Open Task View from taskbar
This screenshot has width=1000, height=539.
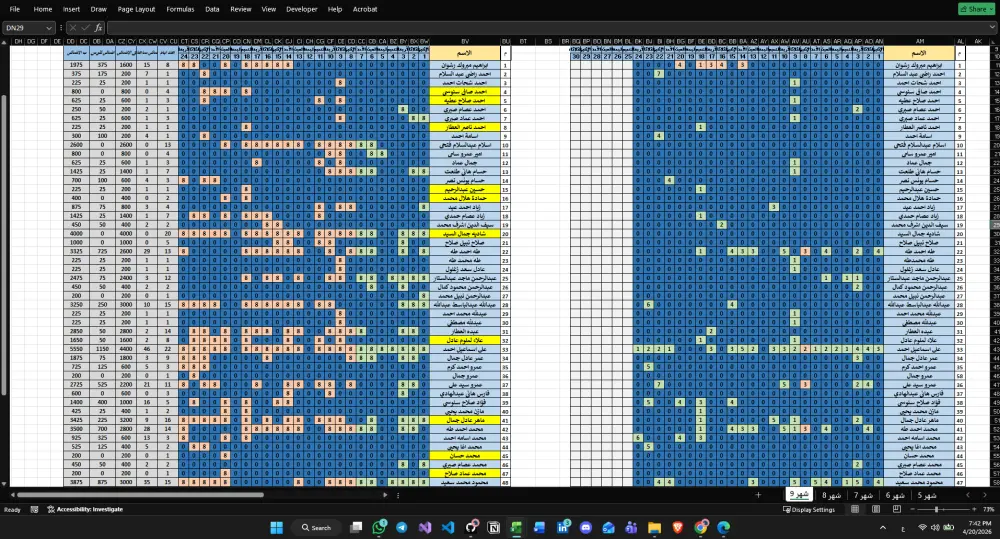tap(357, 528)
